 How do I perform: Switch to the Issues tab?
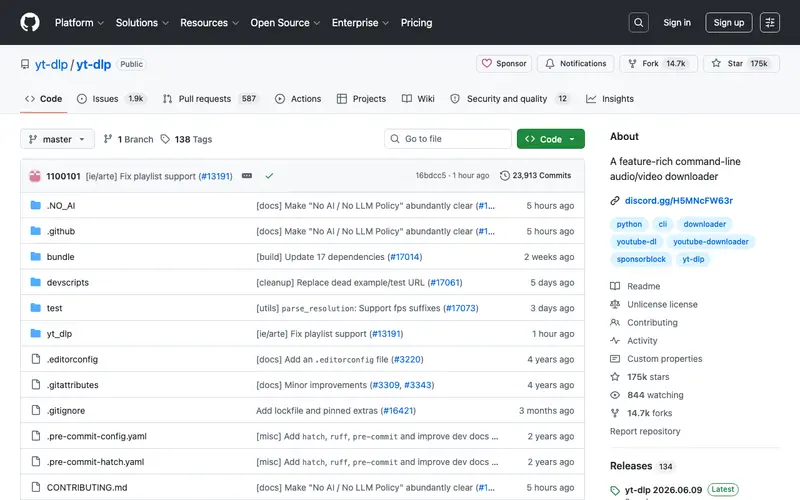tap(112, 98)
